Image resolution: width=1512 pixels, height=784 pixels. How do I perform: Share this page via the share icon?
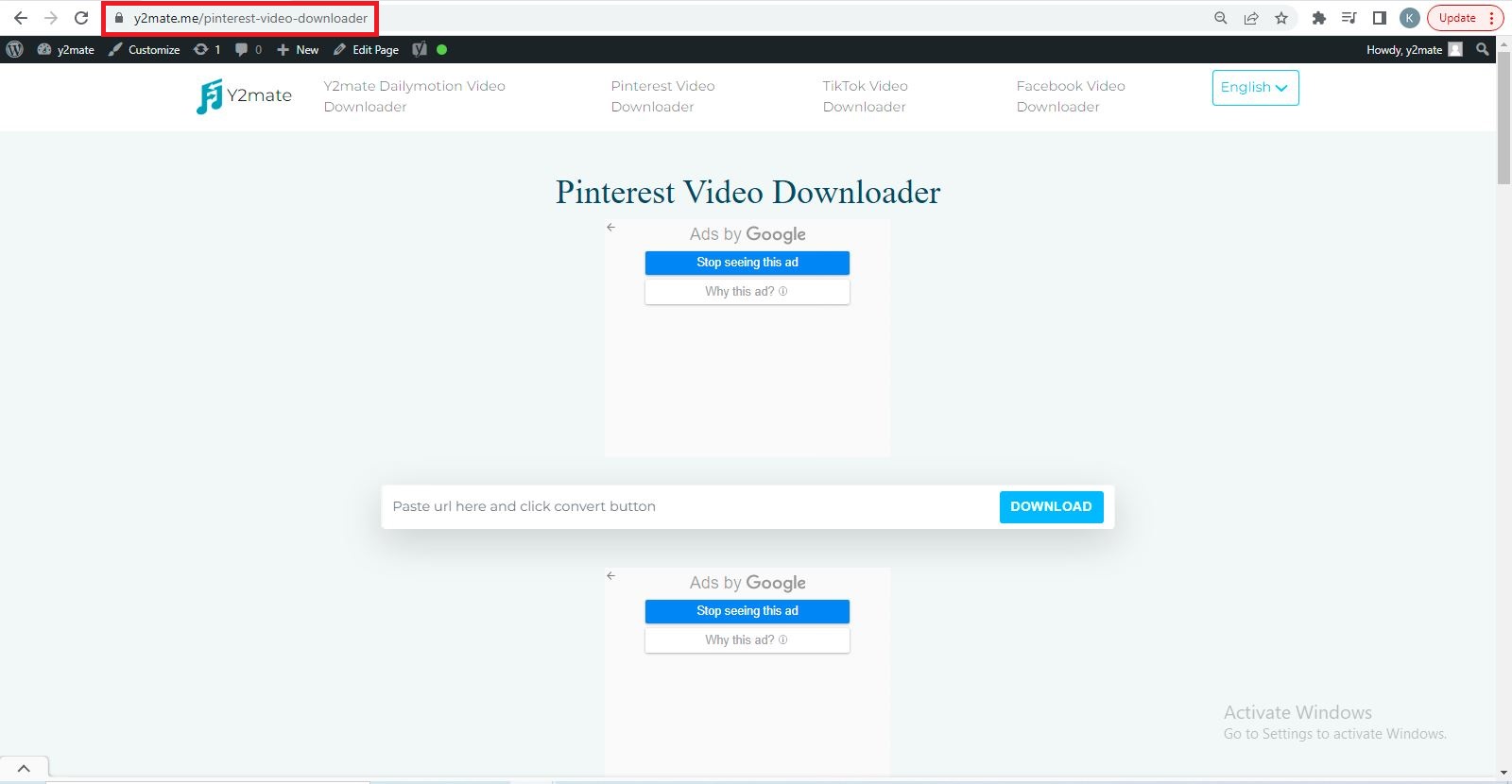pyautogui.click(x=1251, y=18)
